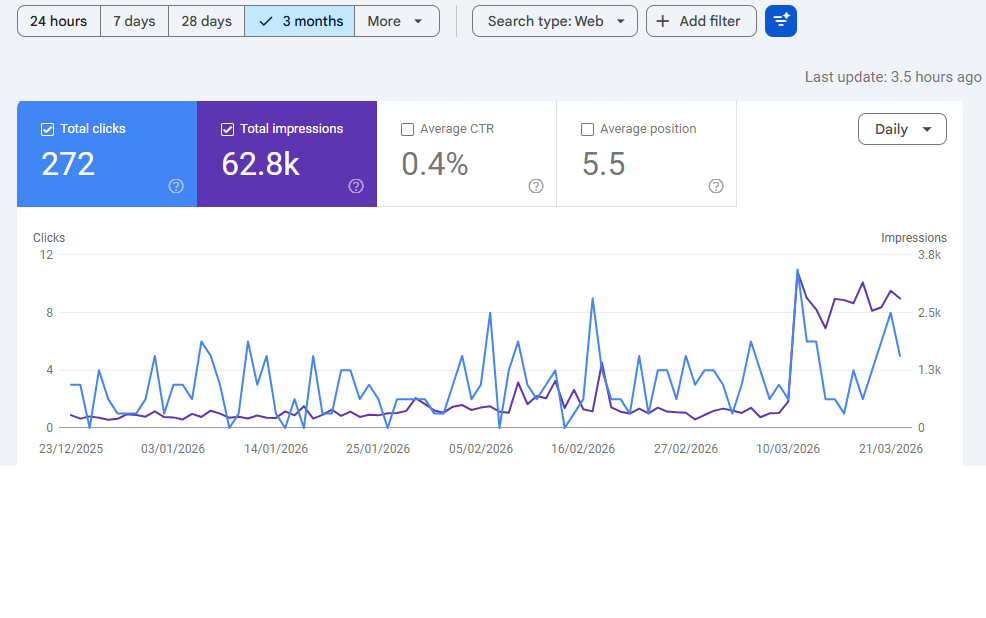Switch to the 7 days range
This screenshot has width=986, height=618.
pyautogui.click(x=134, y=21)
